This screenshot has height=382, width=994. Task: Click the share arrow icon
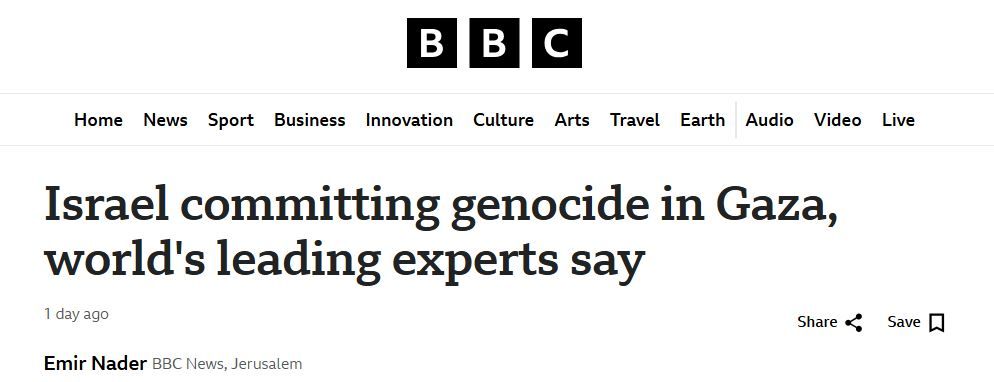pos(854,322)
